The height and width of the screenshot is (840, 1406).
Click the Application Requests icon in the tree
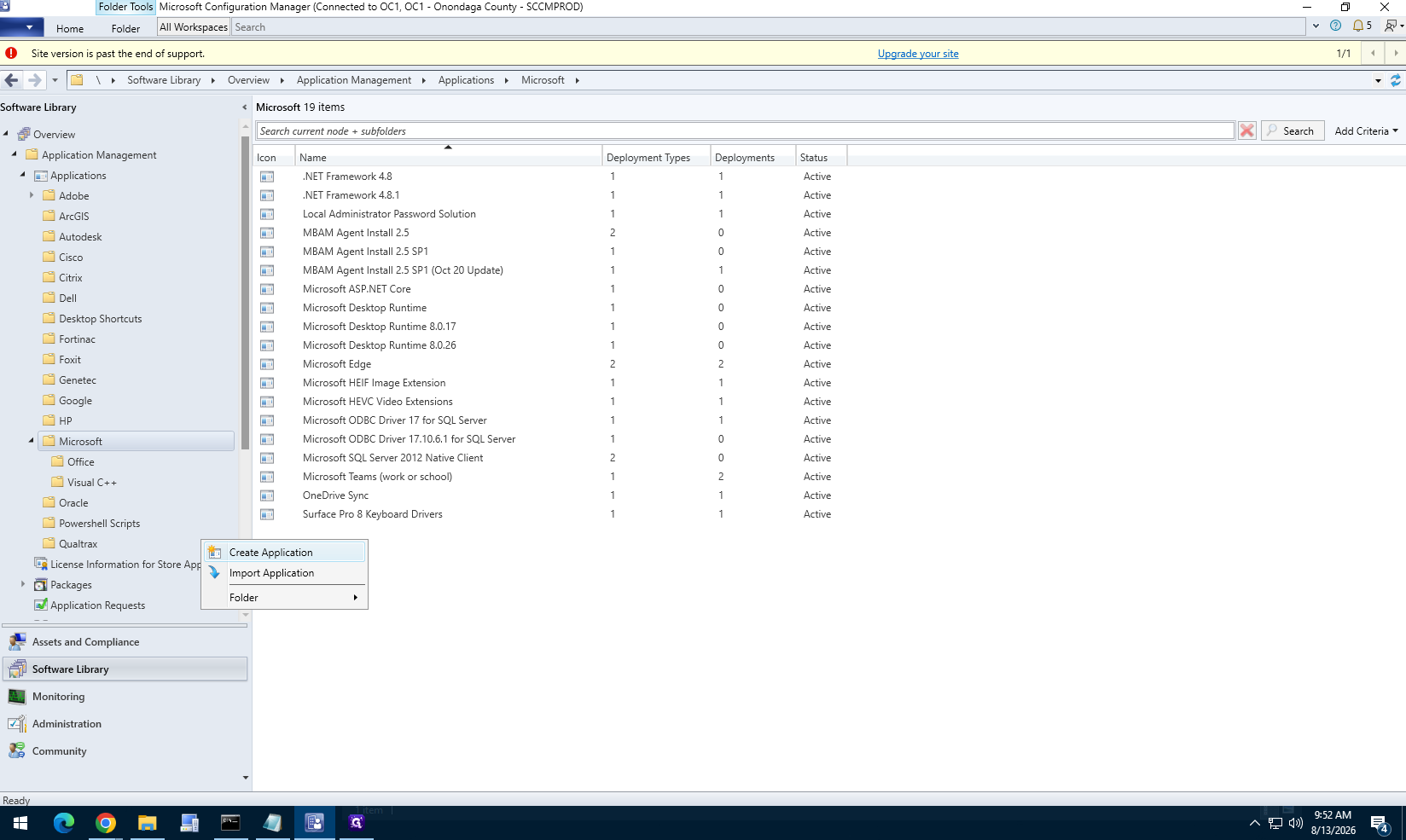tap(41, 605)
